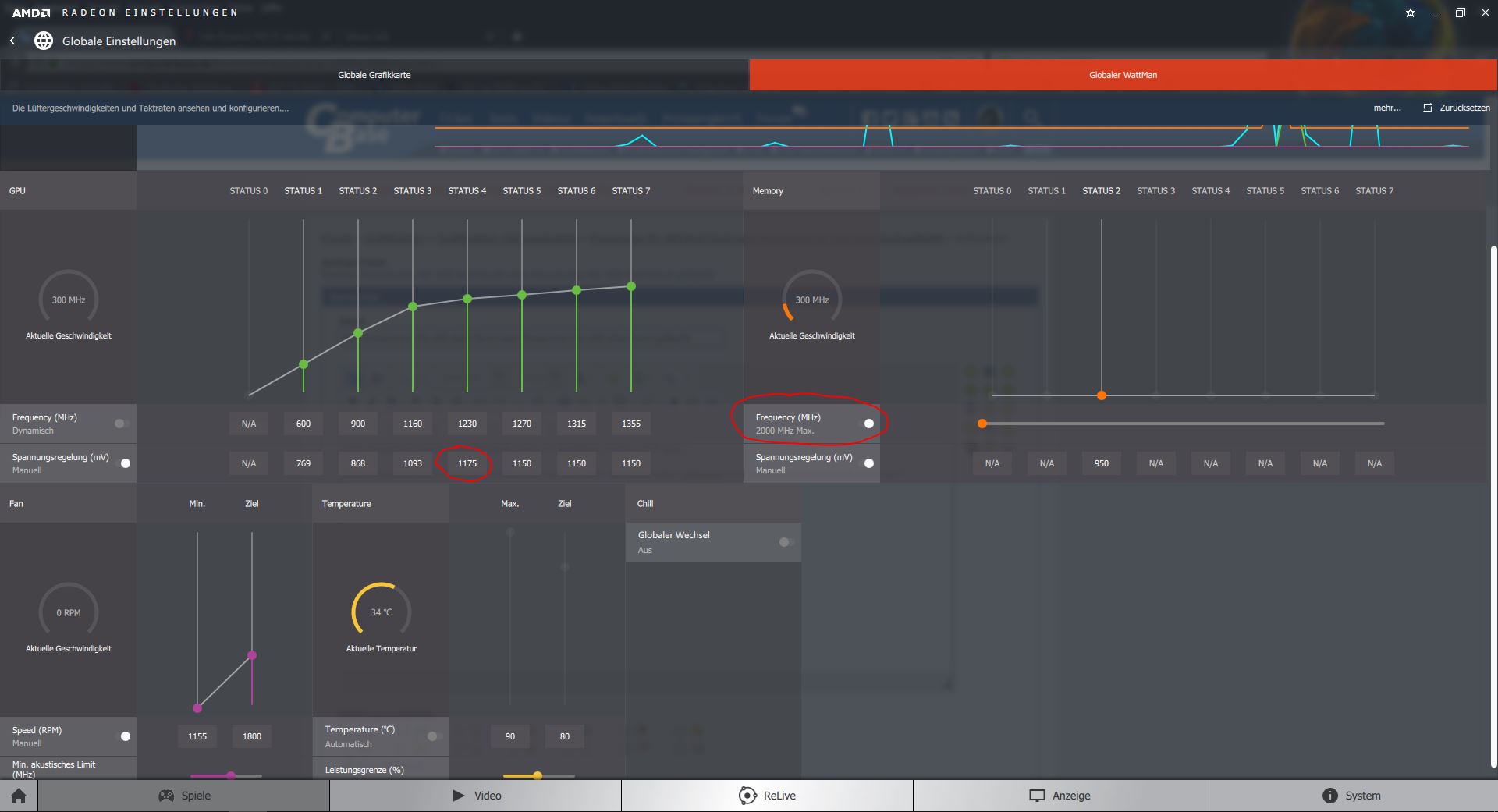Click GPU STATUS 2 frequency field 900
The width and height of the screenshot is (1498, 812).
[x=358, y=424]
